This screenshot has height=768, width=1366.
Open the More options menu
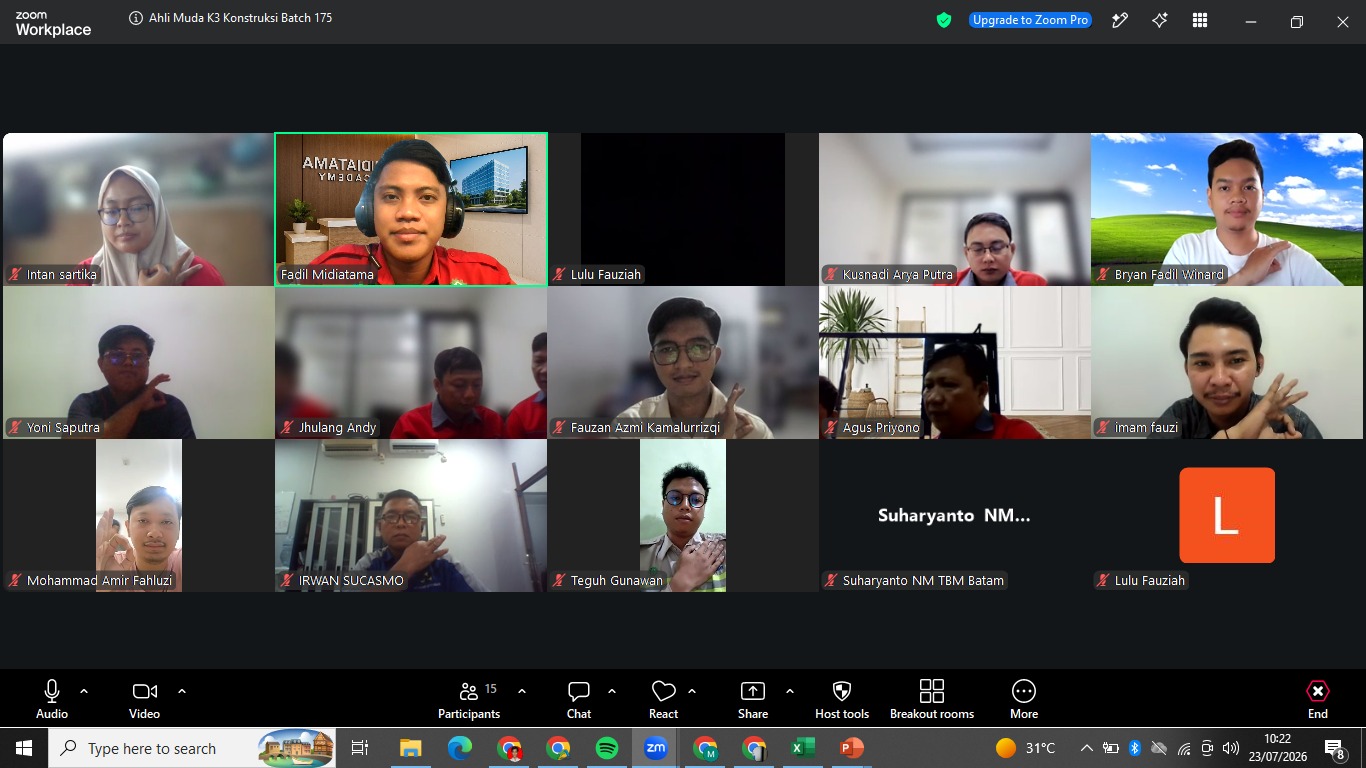point(1024,698)
